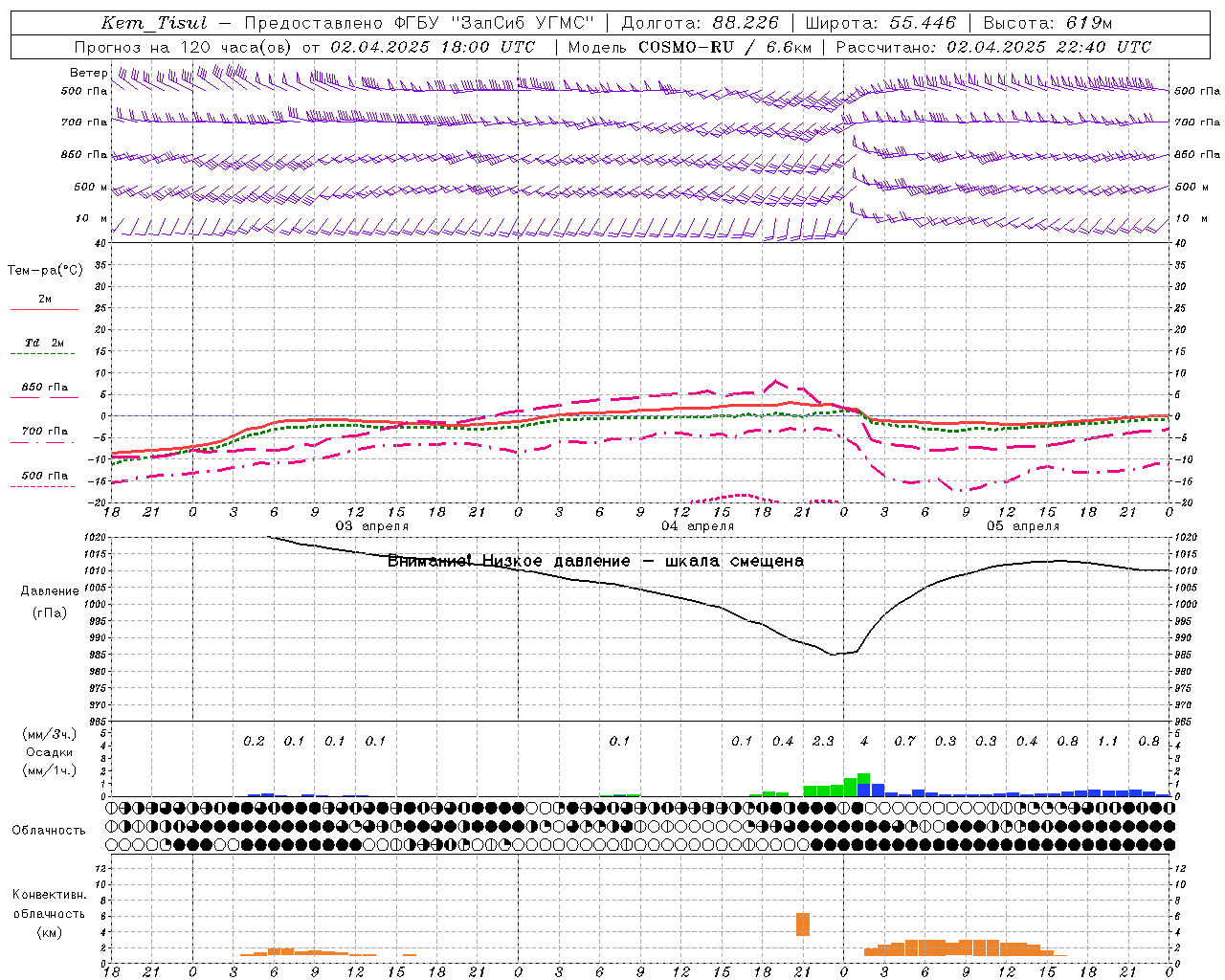Click the 'Давление' pressure panel label
Viewport: 1225px width, 980px height.
(x=50, y=591)
